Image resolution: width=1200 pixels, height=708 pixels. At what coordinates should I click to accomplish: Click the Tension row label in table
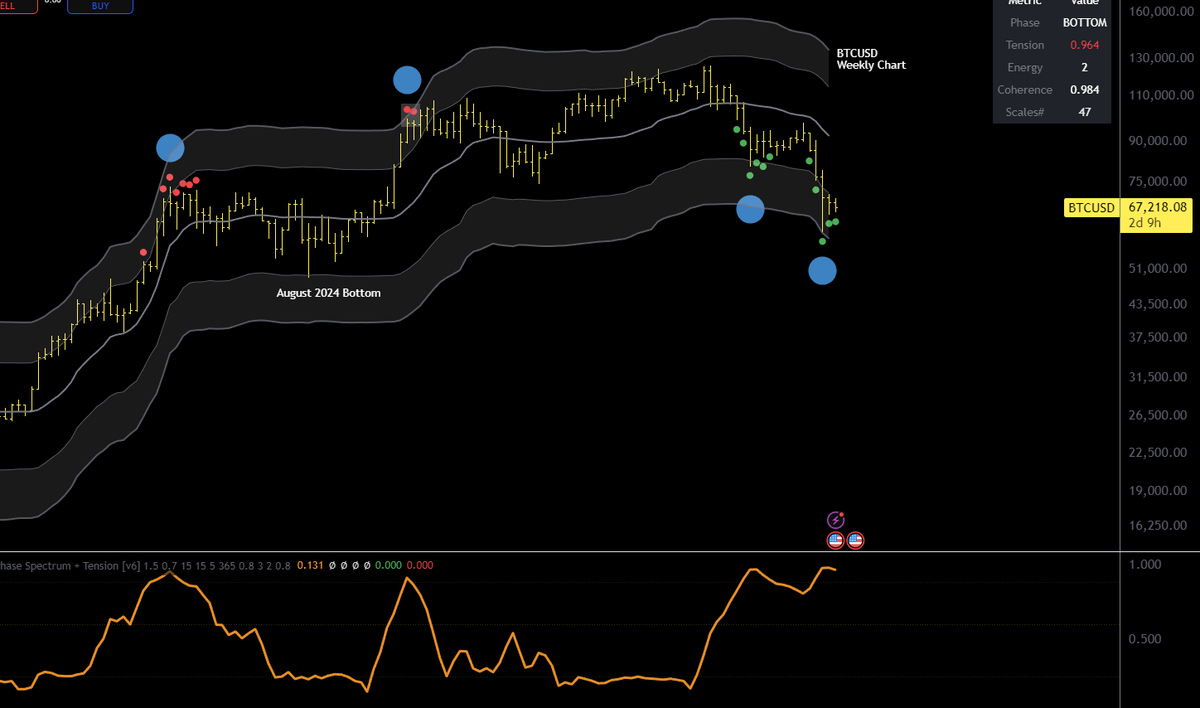1025,45
